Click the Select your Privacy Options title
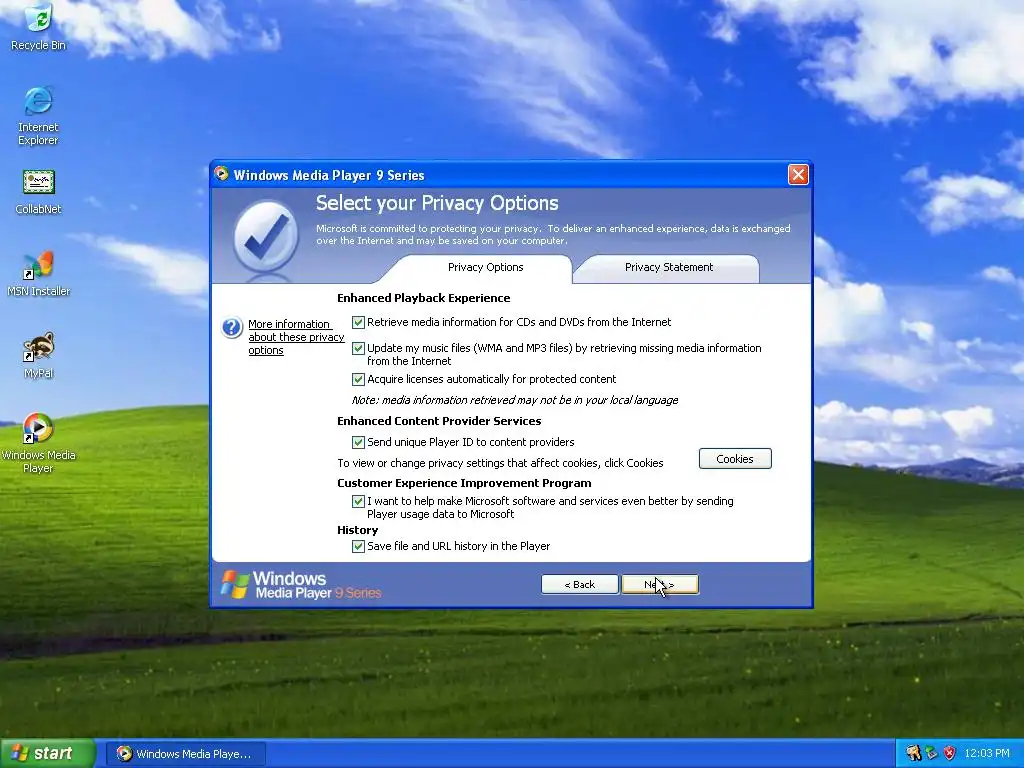1024x768 pixels. (437, 203)
